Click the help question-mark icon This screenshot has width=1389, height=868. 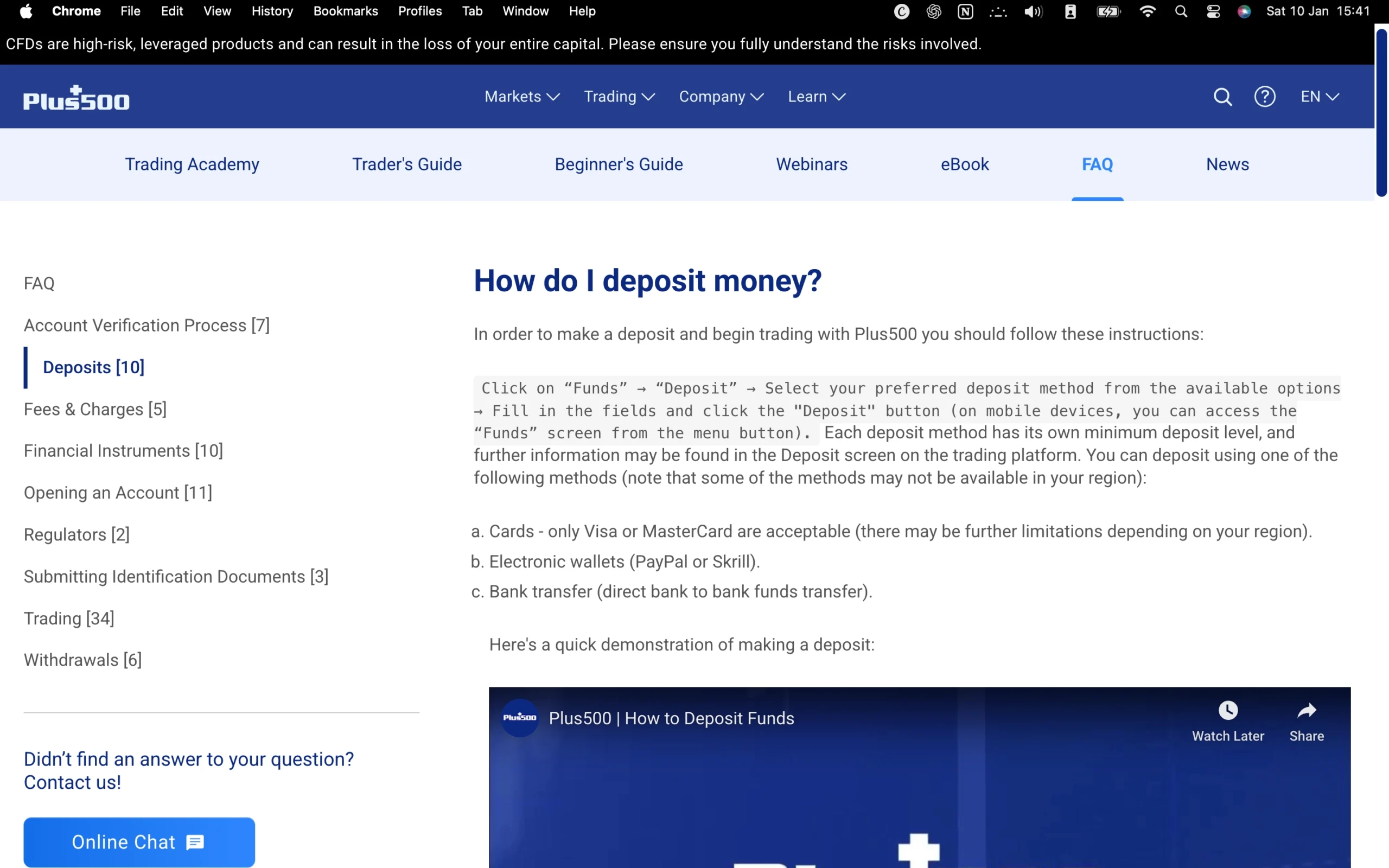tap(1265, 97)
